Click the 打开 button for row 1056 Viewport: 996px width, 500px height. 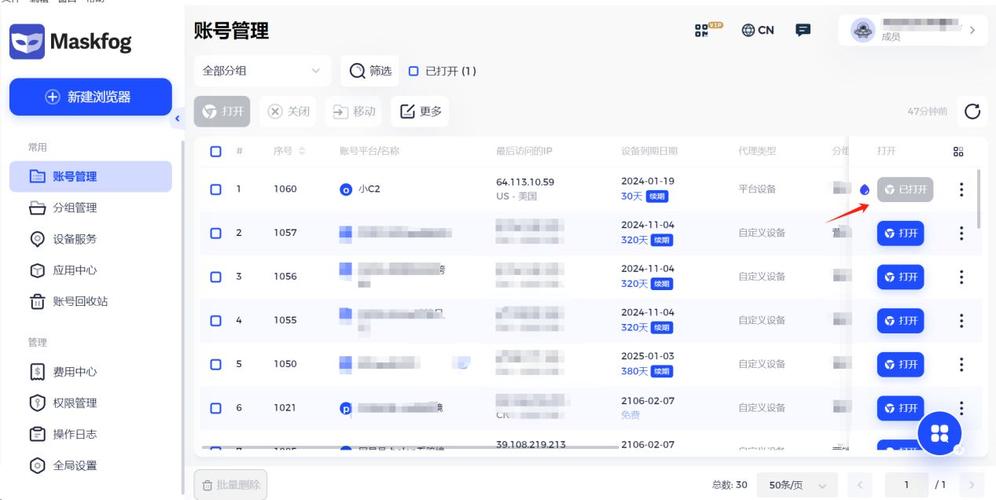(x=901, y=277)
